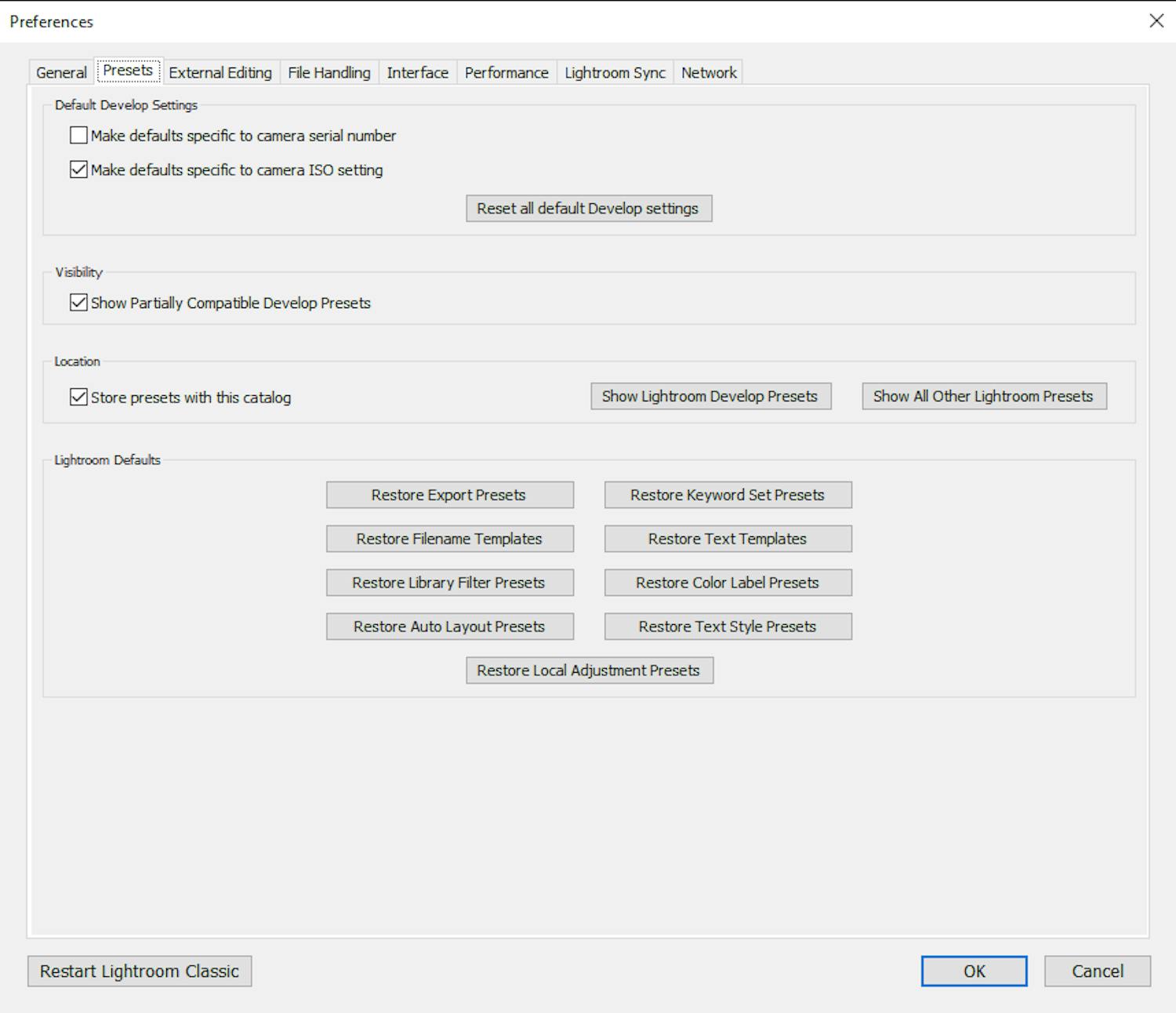This screenshot has width=1176, height=1013.
Task: Restore Export Presets to defaults
Action: (x=449, y=496)
